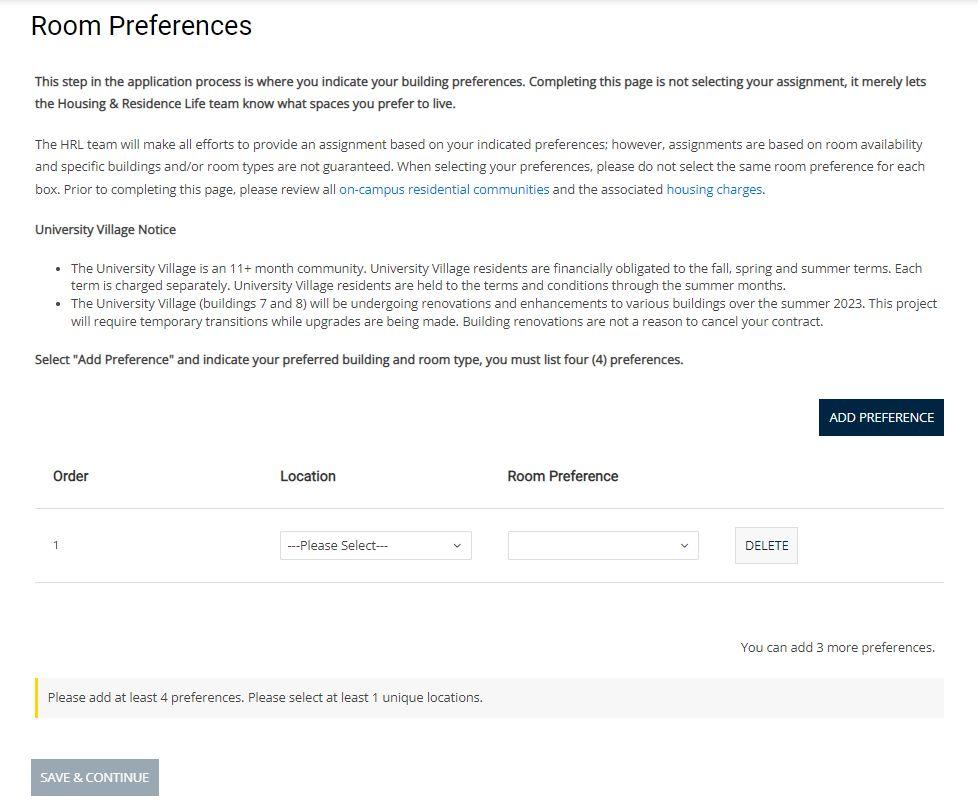Viewport: 978px width, 812px height.
Task: Click the Order column header
Action: coord(71,476)
